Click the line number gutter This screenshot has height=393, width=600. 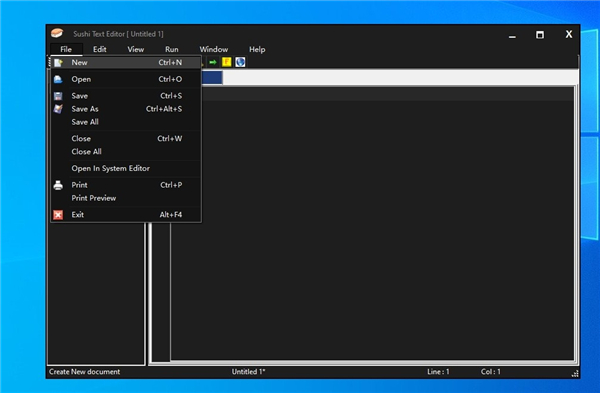tap(161, 291)
